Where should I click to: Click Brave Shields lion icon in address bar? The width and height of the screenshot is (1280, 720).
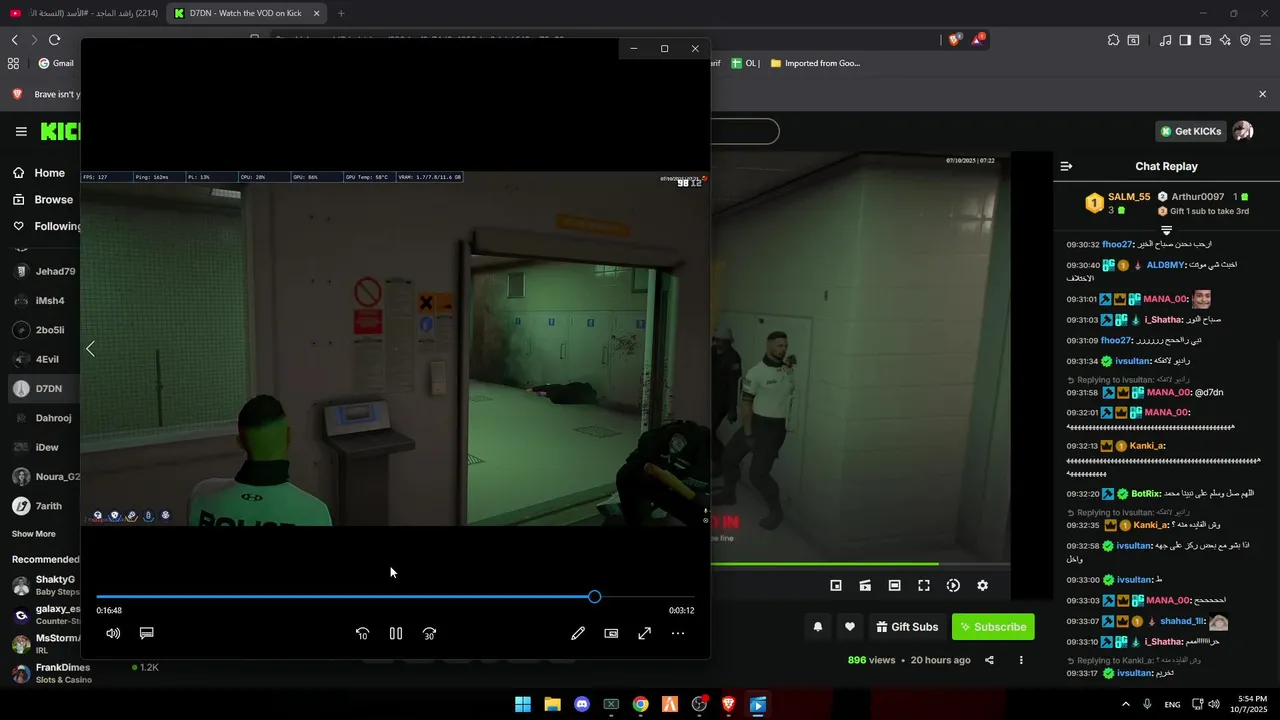955,40
